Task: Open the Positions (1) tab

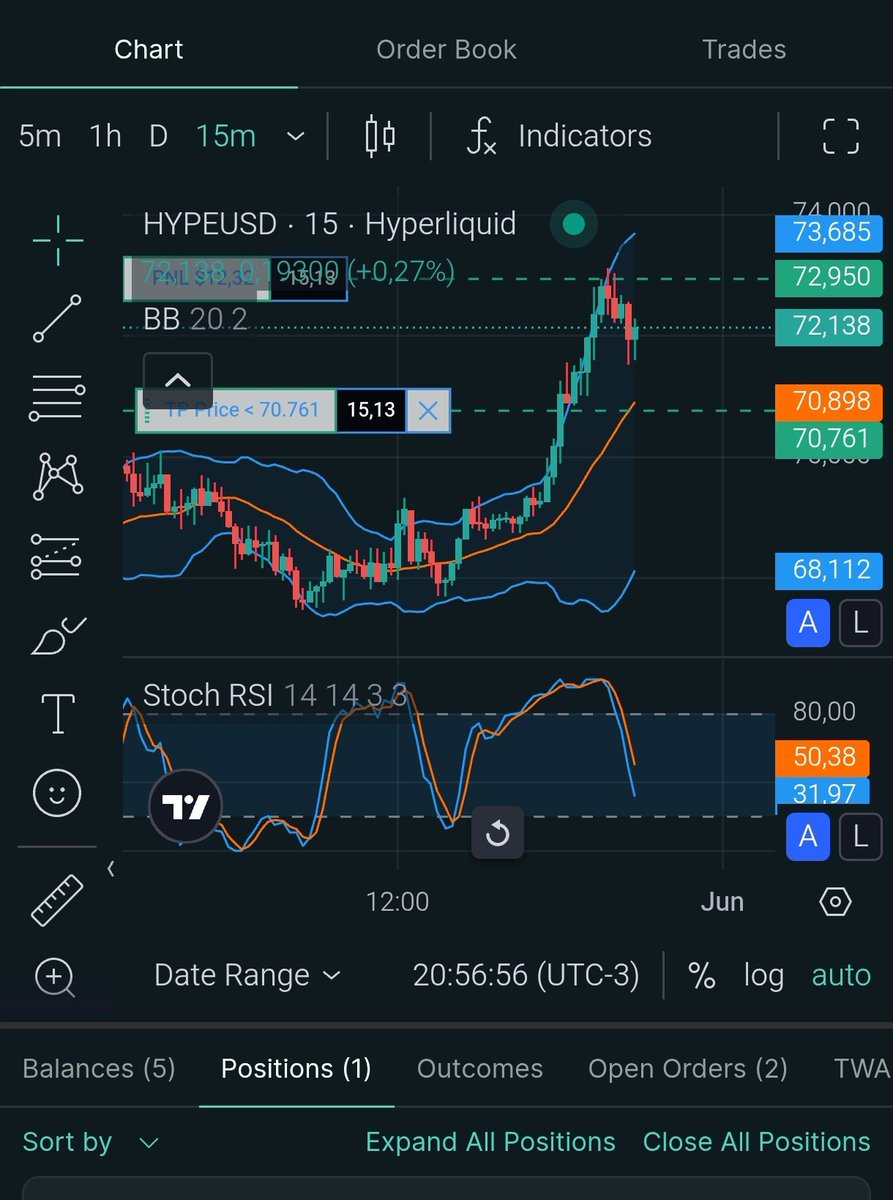Action: pos(296,1068)
